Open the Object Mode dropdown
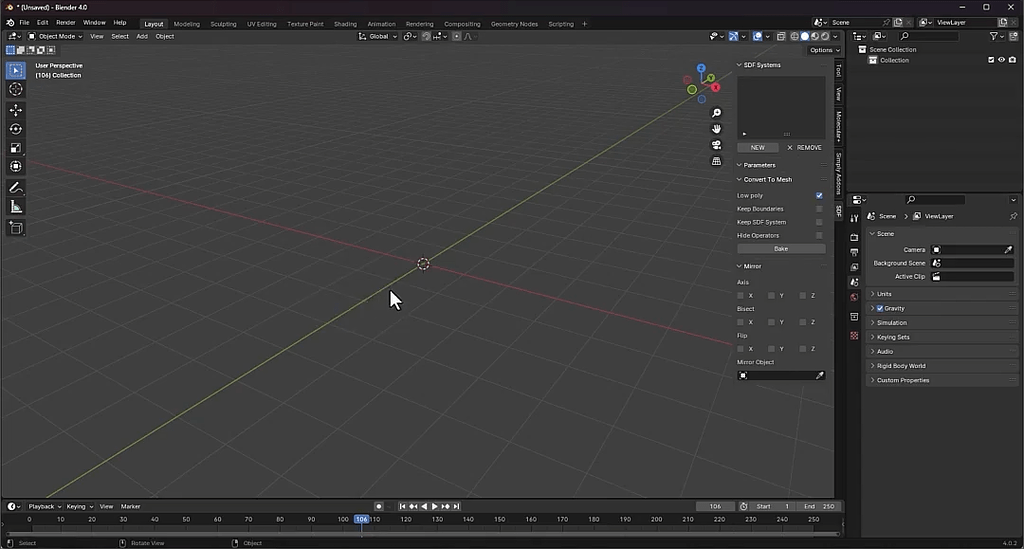This screenshot has width=1024, height=549. (58, 36)
